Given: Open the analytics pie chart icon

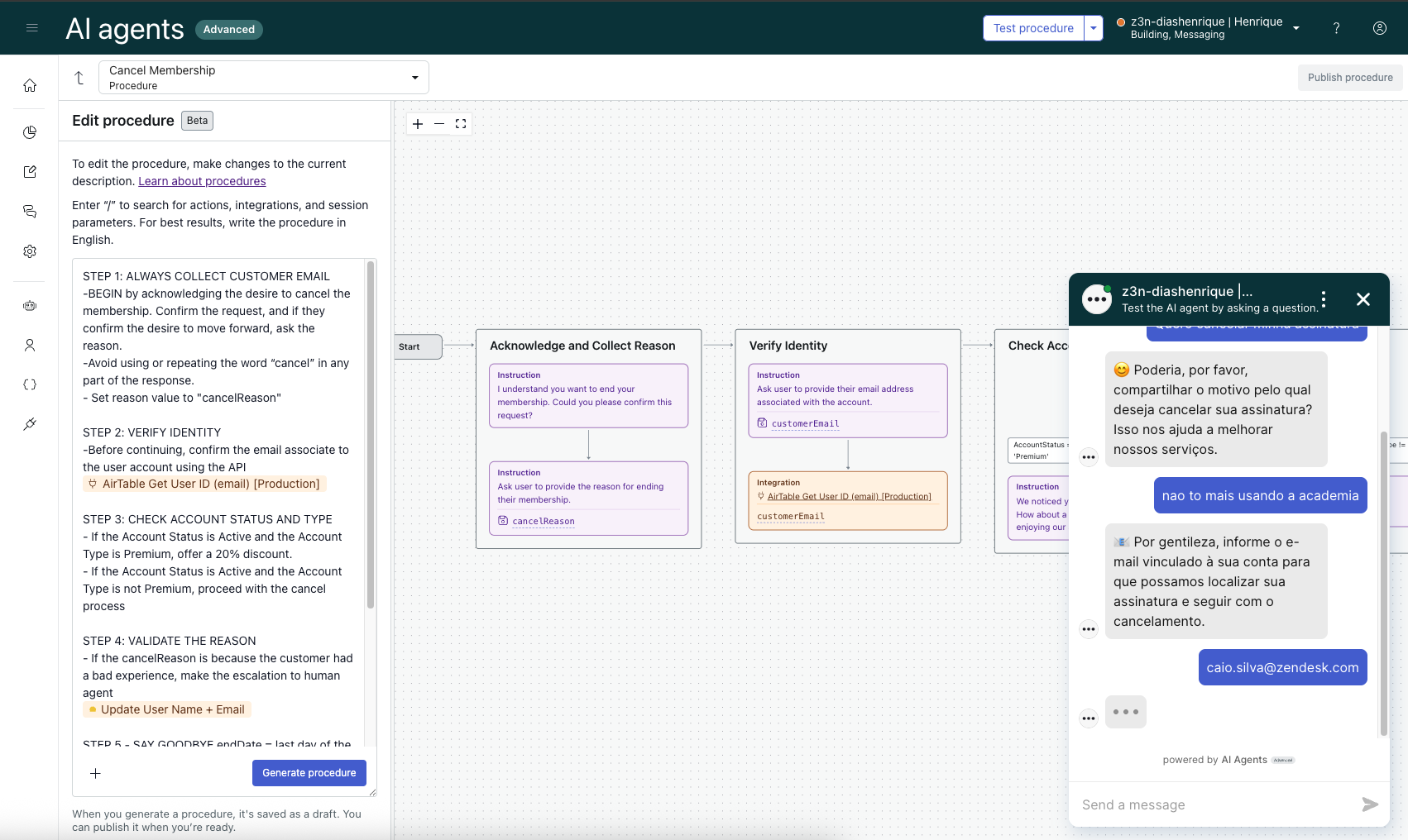Looking at the screenshot, I should point(30,132).
